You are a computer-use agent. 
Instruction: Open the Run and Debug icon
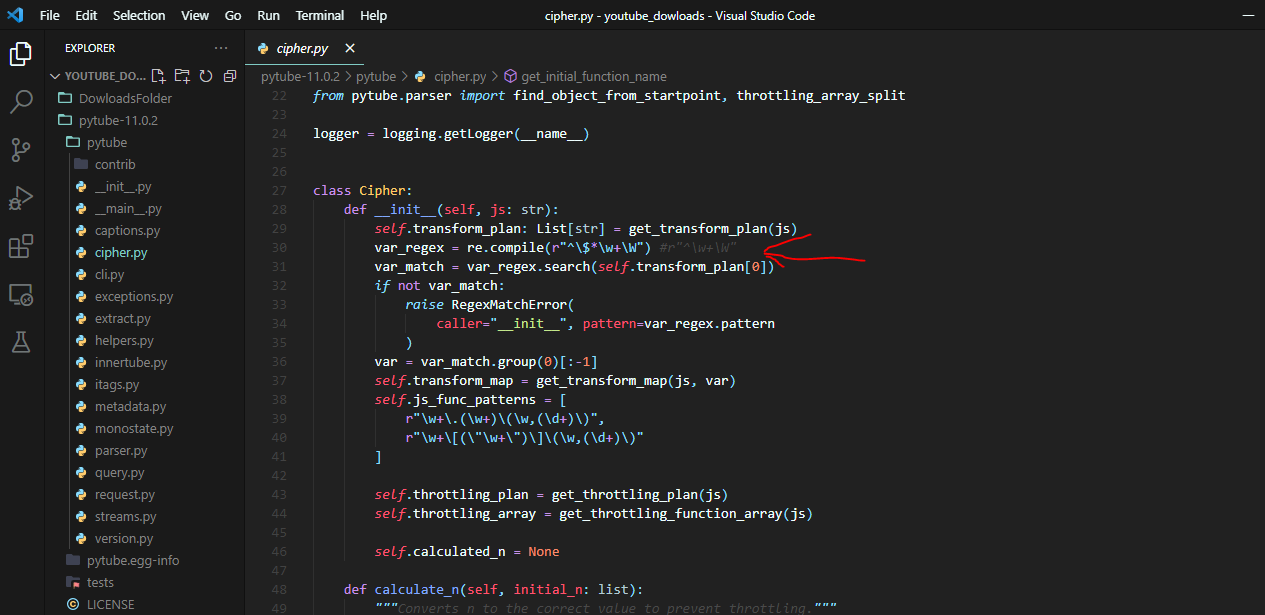(x=20, y=198)
